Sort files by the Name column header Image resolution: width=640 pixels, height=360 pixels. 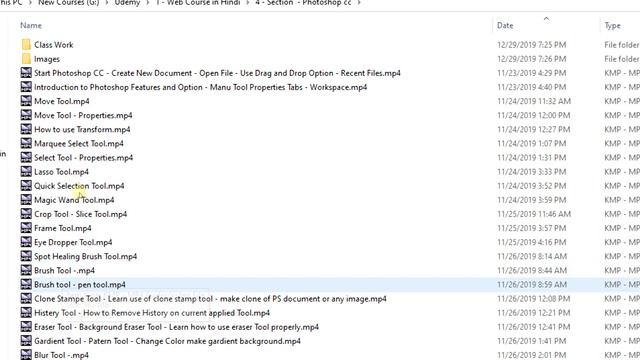pyautogui.click(x=31, y=25)
